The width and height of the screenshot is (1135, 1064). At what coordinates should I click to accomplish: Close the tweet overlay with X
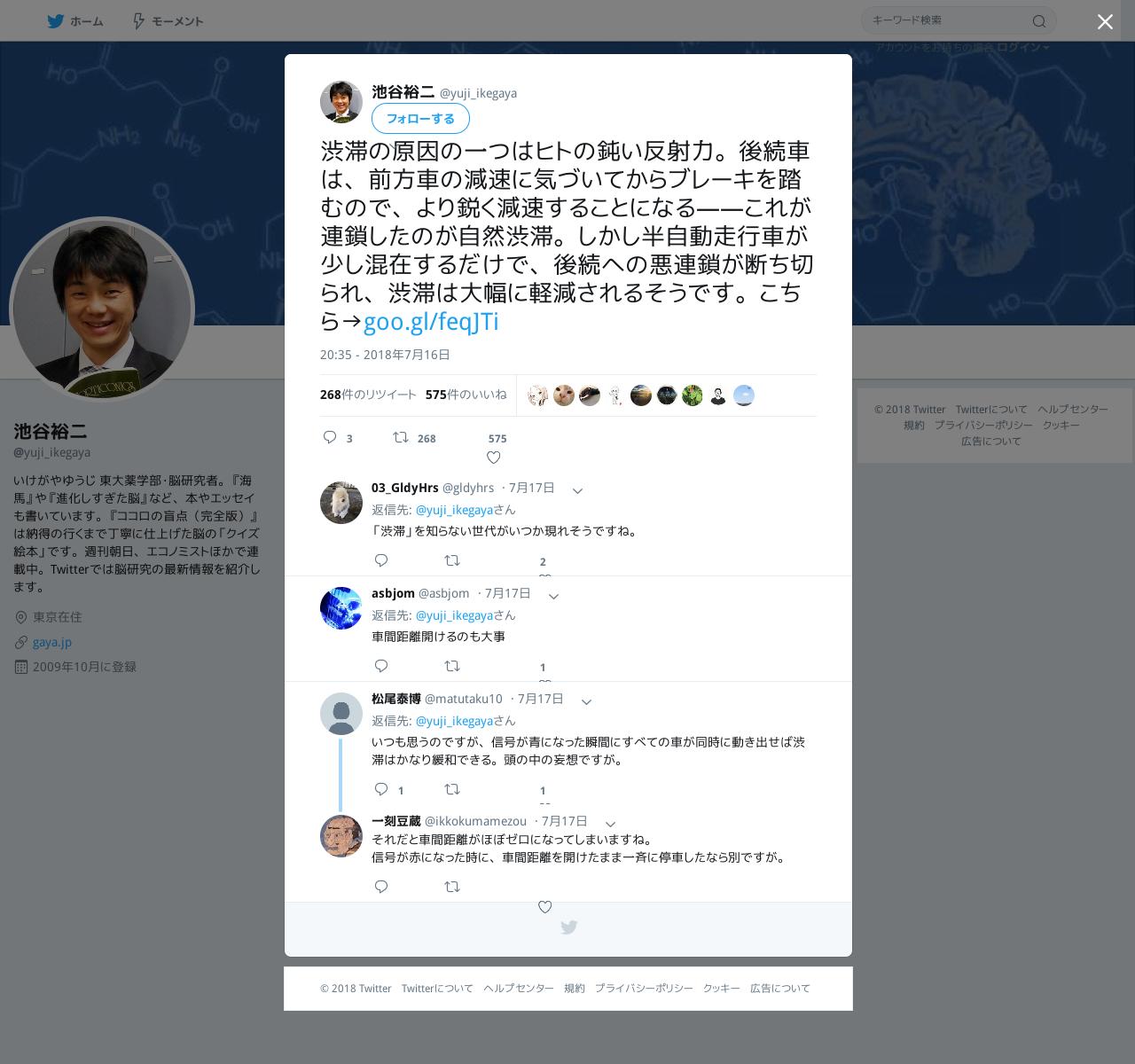pyautogui.click(x=1105, y=22)
